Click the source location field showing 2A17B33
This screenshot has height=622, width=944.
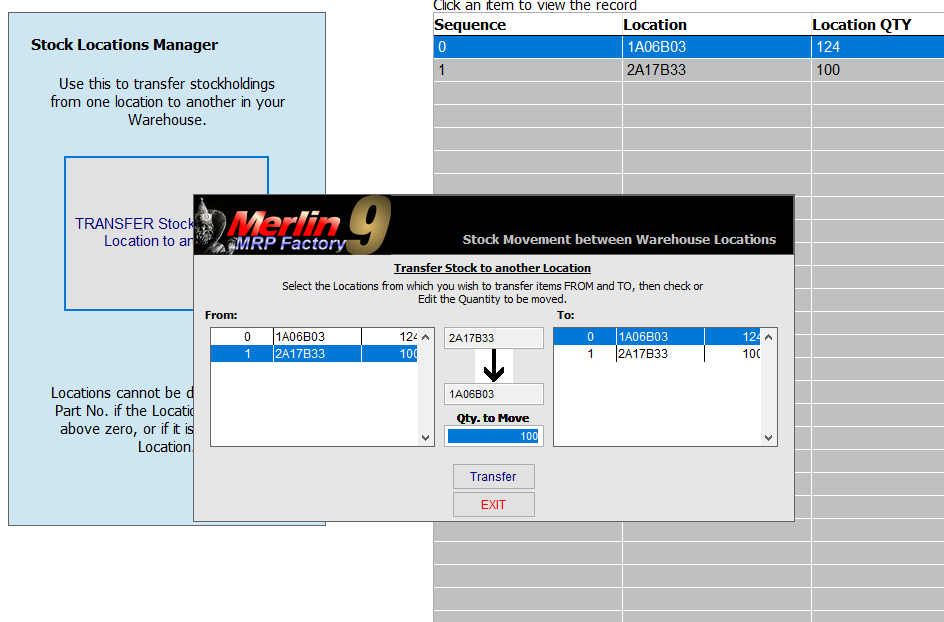click(x=494, y=338)
